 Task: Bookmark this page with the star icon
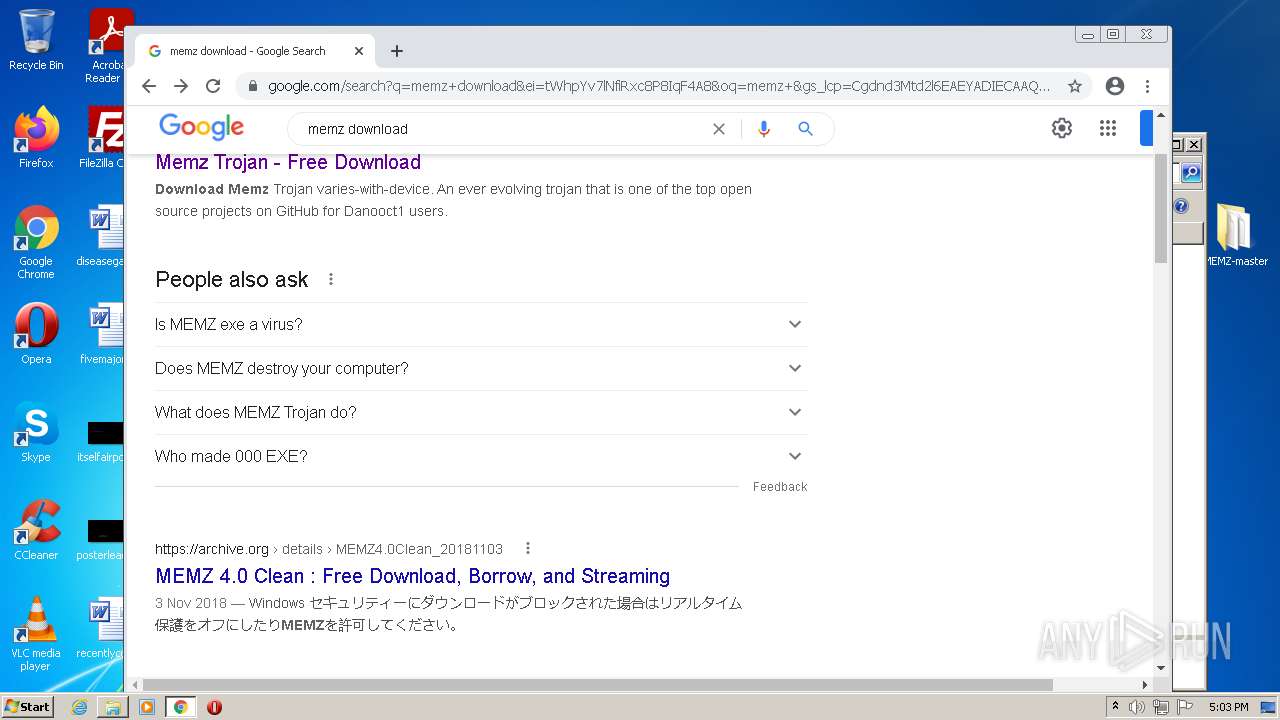[x=1075, y=86]
